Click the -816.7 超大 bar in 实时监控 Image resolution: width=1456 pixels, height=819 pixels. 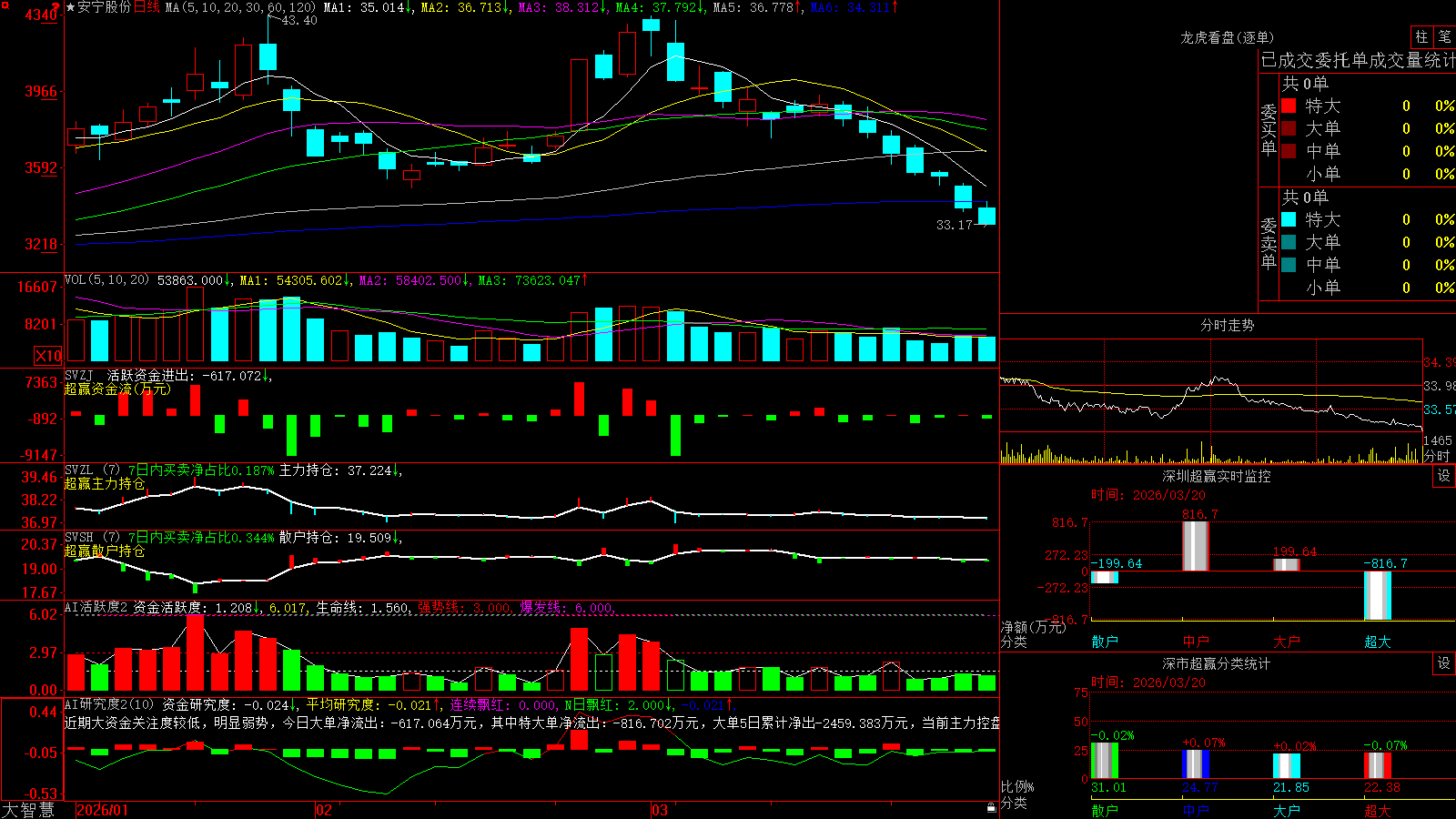point(1378,596)
